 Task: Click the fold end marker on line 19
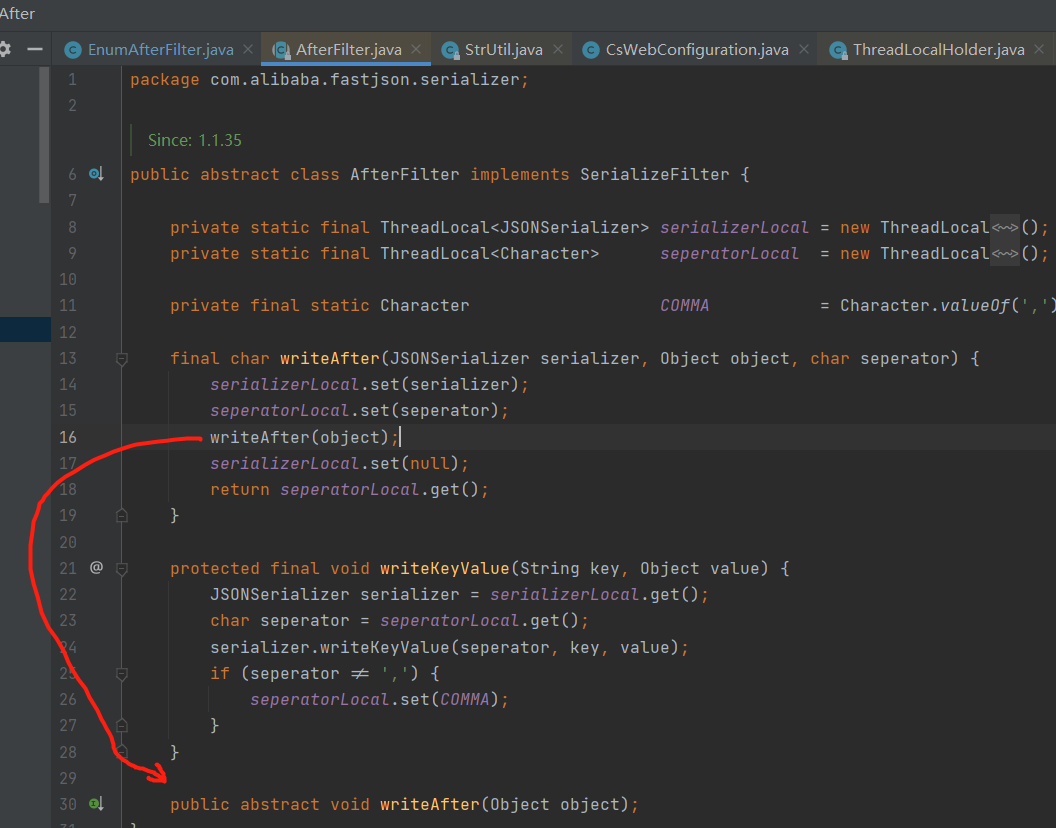point(122,515)
